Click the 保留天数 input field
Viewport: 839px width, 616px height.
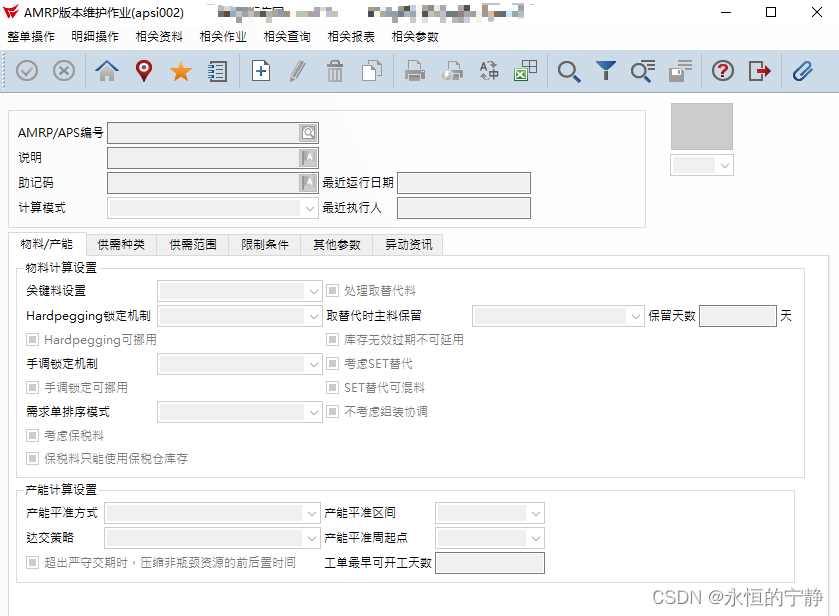click(x=739, y=315)
